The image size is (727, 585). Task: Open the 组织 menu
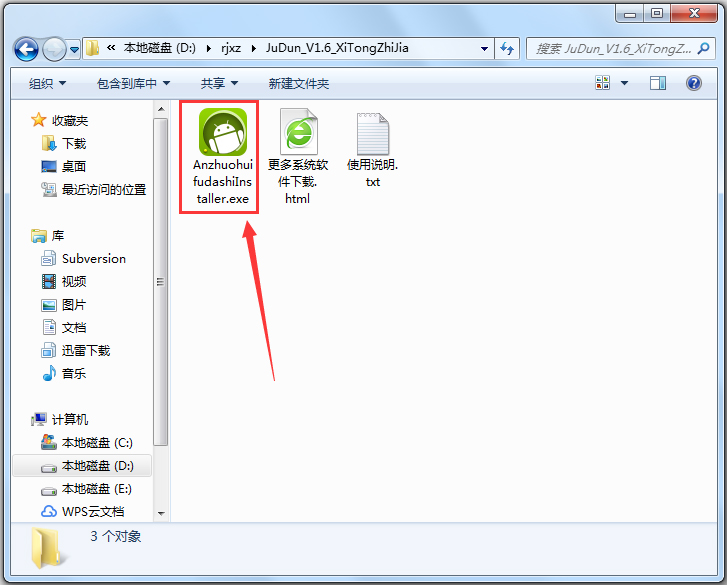coord(47,83)
